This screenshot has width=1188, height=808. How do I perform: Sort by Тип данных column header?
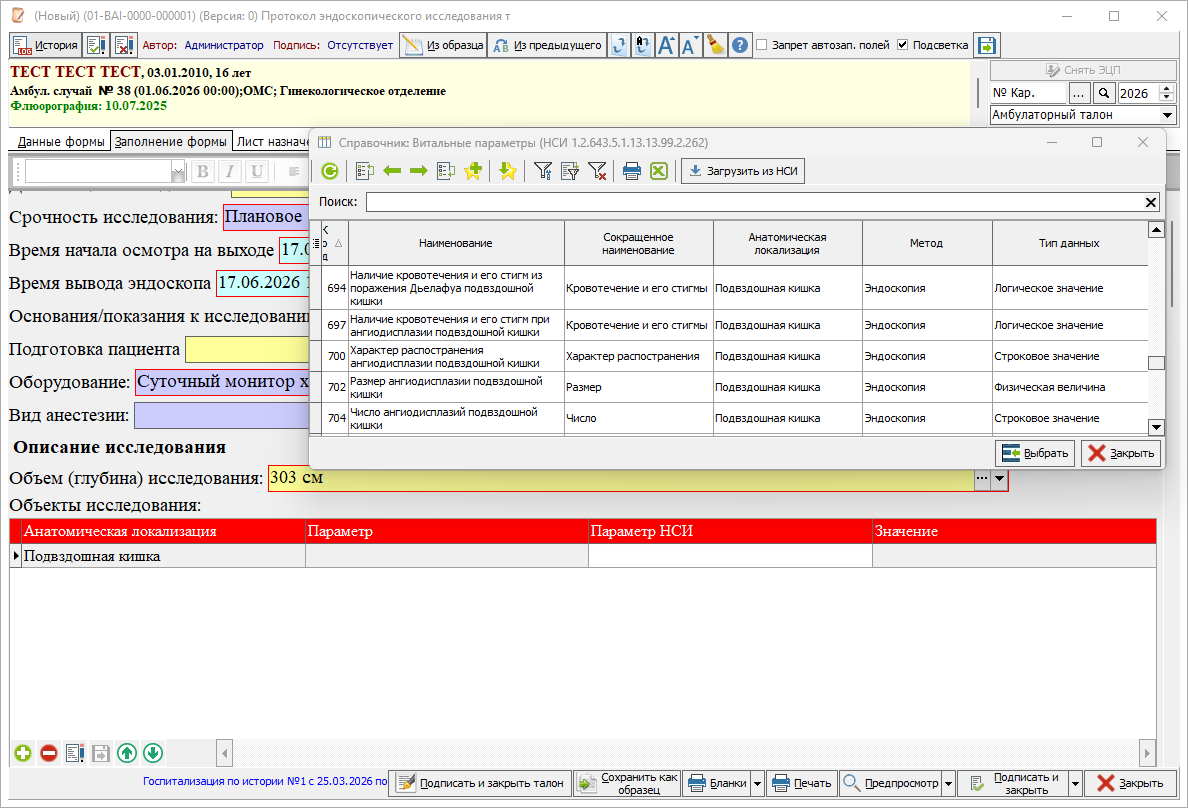(x=1069, y=243)
